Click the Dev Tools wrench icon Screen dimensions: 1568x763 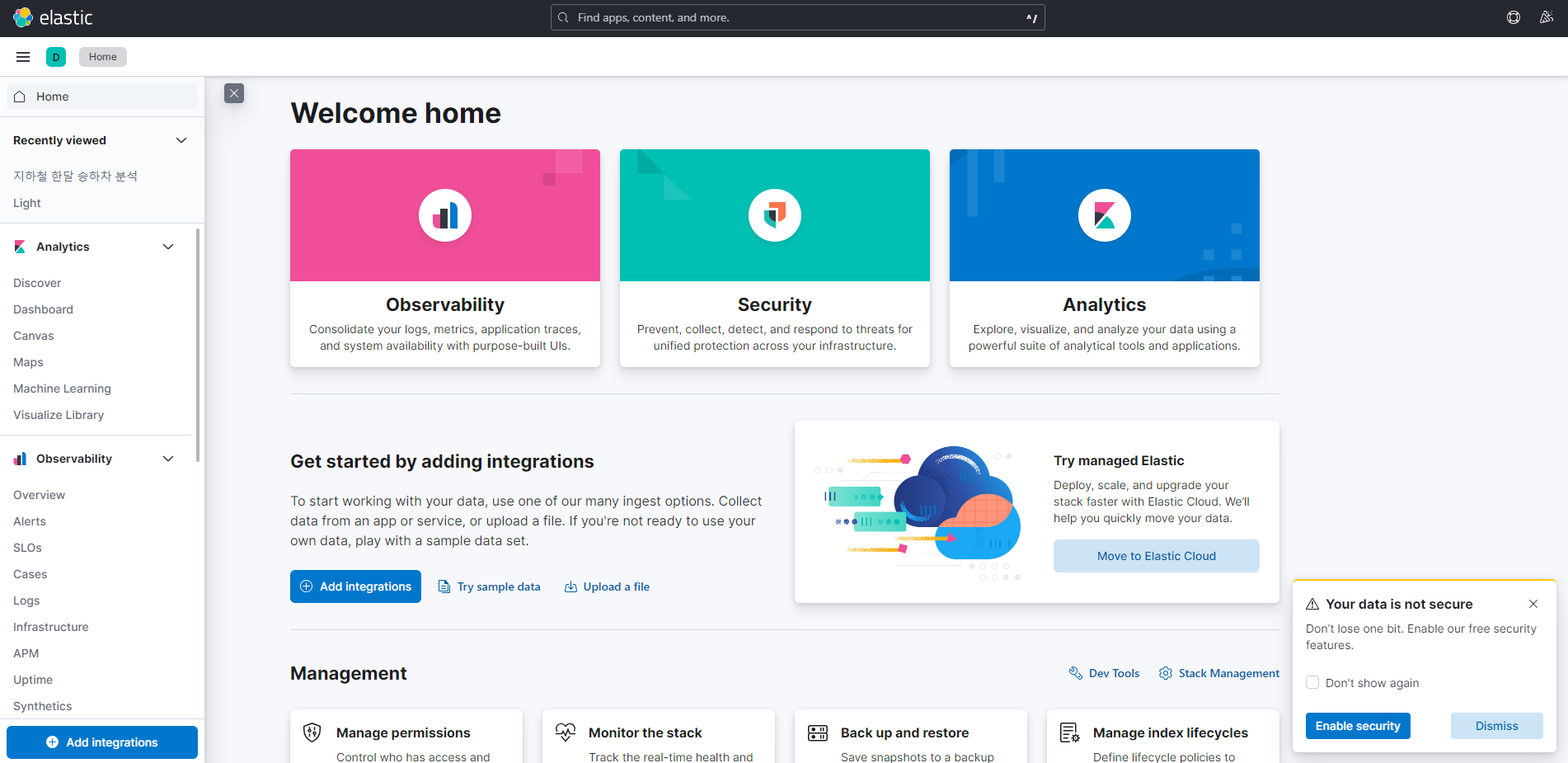click(1075, 673)
